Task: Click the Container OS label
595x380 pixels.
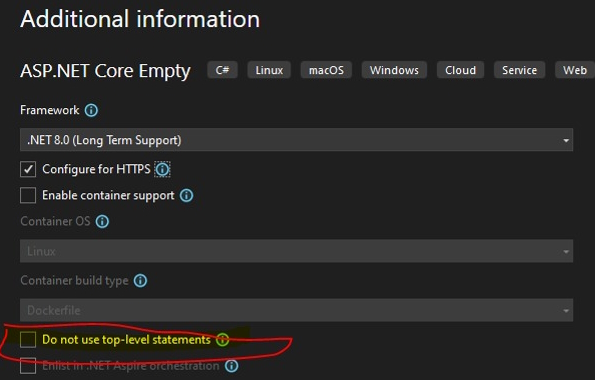Action: [x=55, y=221]
